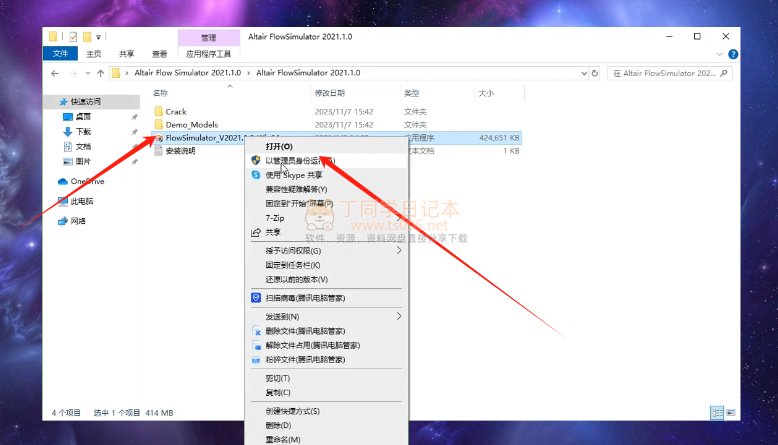Choose 删除(D) from context menu

point(326,425)
